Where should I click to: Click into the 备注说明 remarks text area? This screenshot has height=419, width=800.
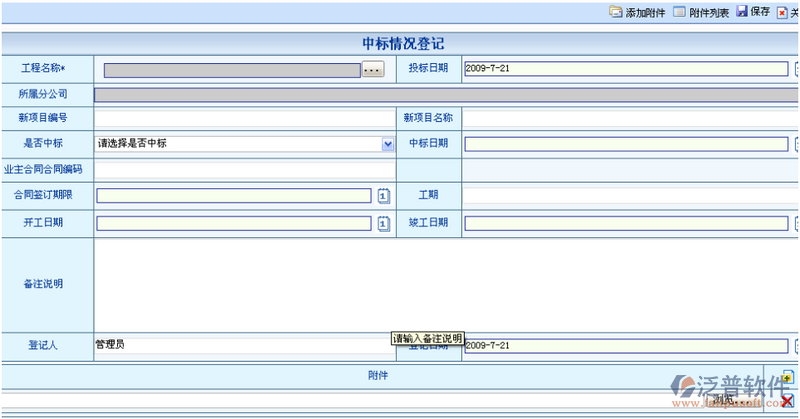[445, 283]
